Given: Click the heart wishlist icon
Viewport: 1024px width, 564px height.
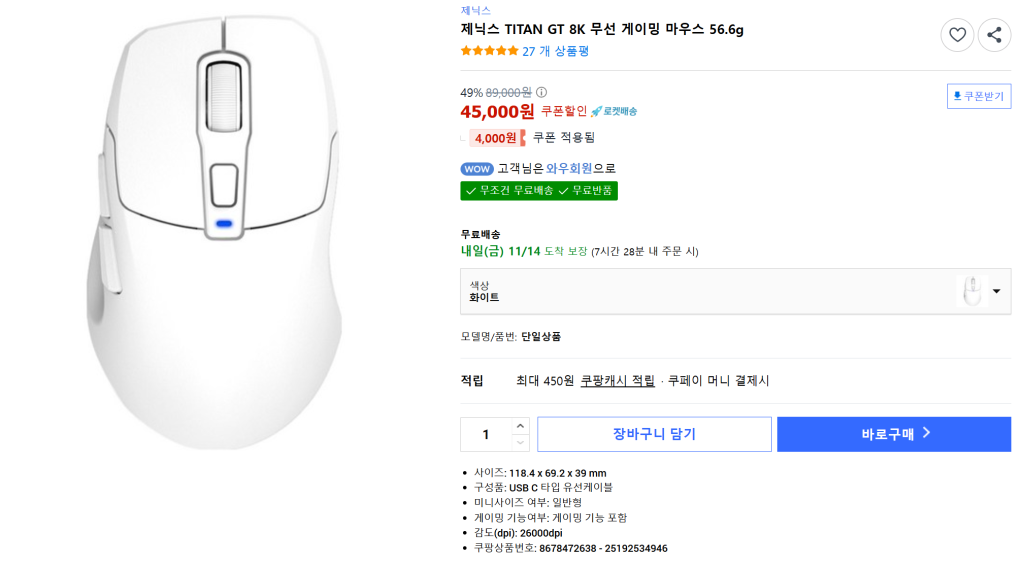Looking at the screenshot, I should point(957,36).
